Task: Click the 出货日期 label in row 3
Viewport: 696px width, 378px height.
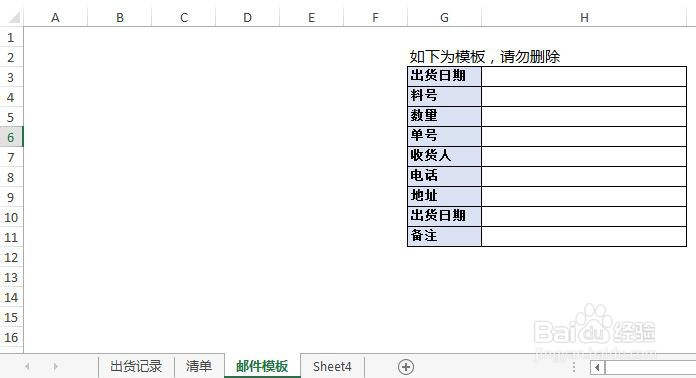Action: pos(444,76)
